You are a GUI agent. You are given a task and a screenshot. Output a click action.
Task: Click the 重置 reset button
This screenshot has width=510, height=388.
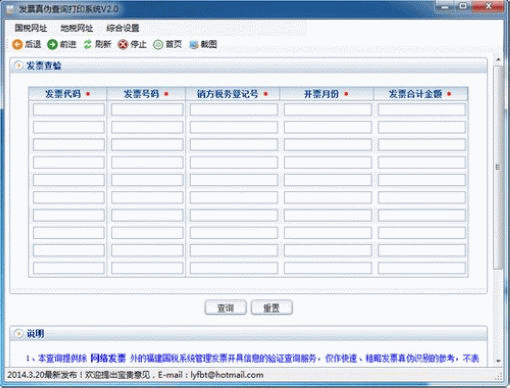click(272, 308)
